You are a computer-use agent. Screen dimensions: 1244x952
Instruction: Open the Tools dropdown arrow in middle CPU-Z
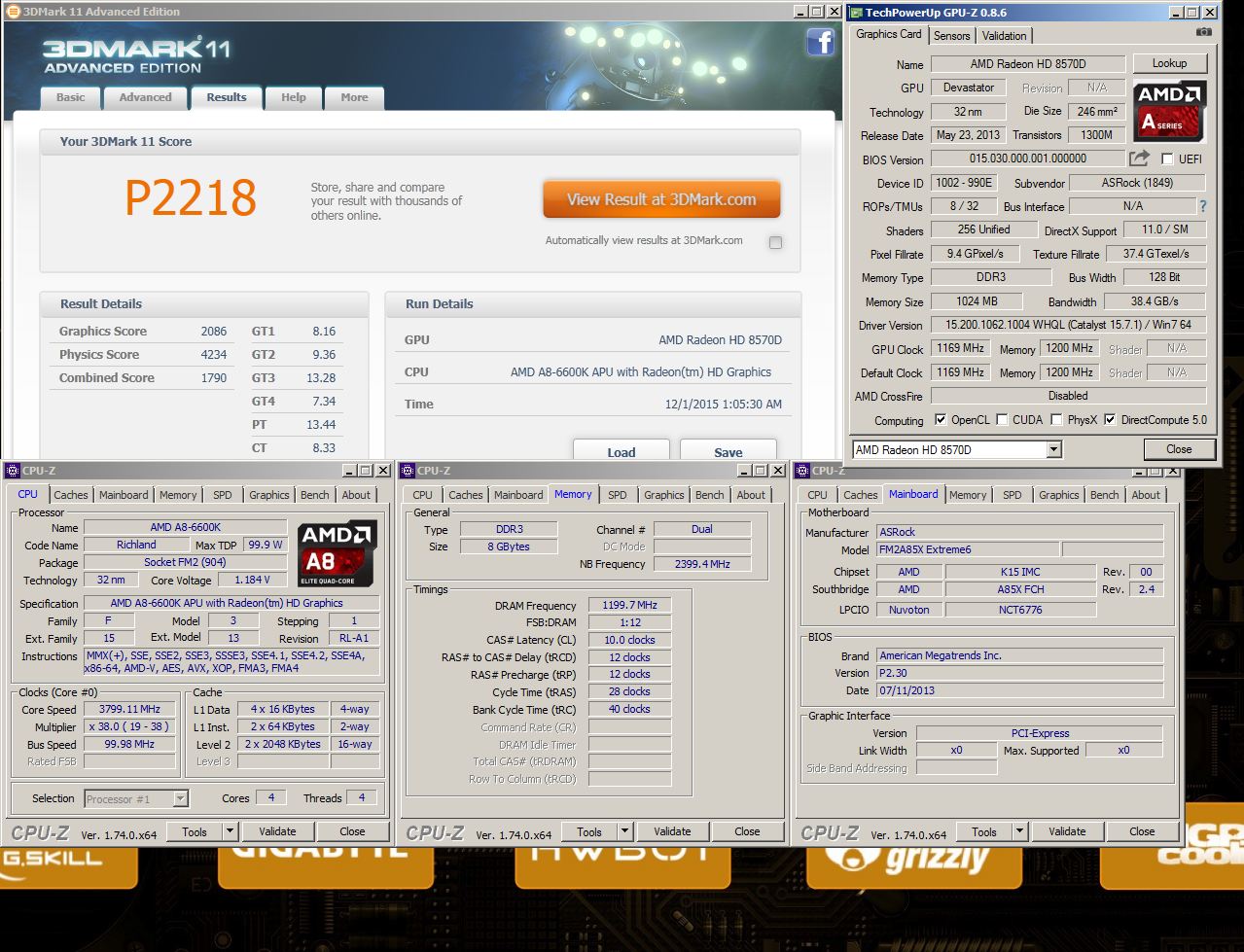click(624, 831)
